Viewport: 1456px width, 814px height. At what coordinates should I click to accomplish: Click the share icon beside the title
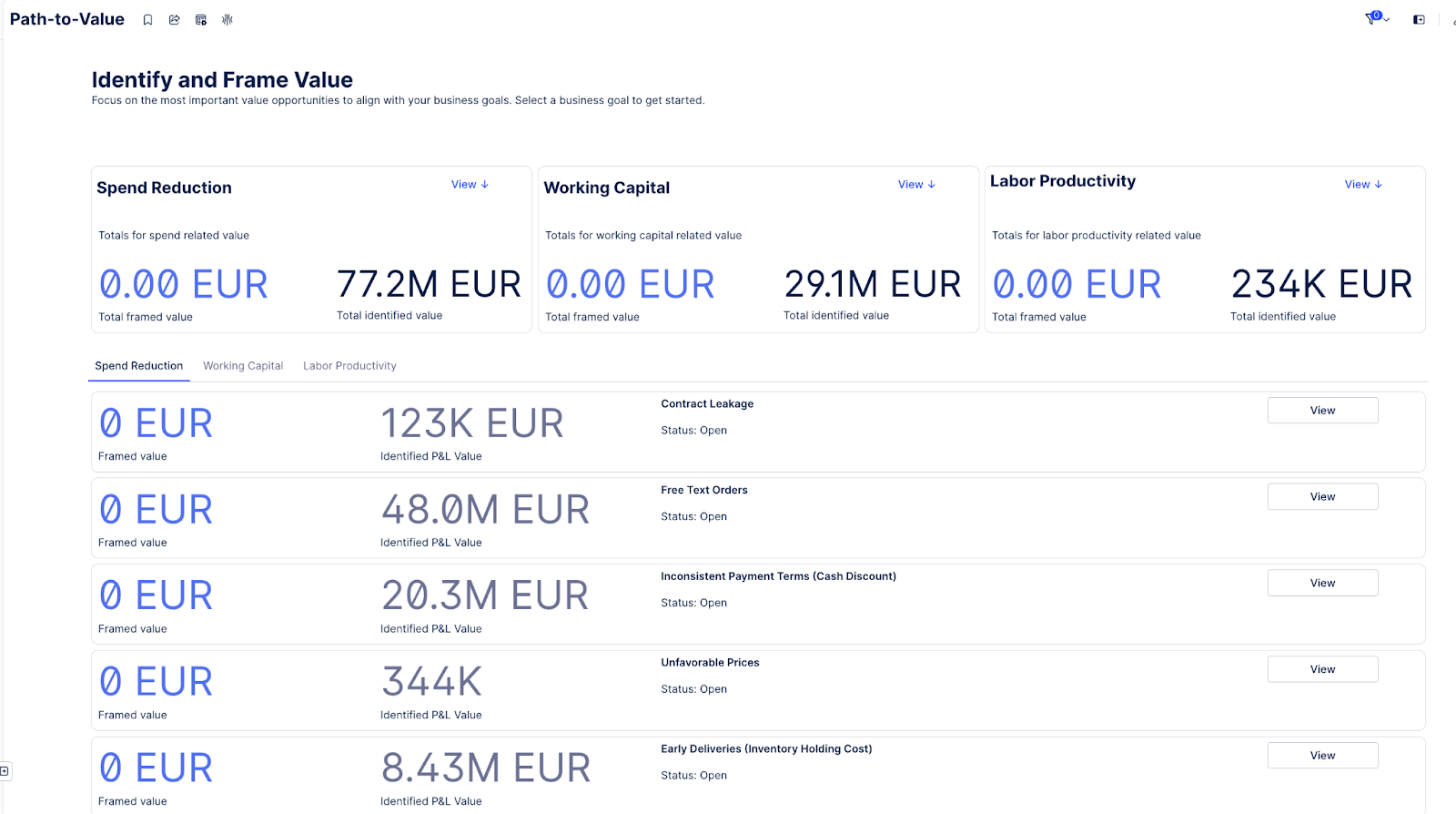click(x=174, y=20)
